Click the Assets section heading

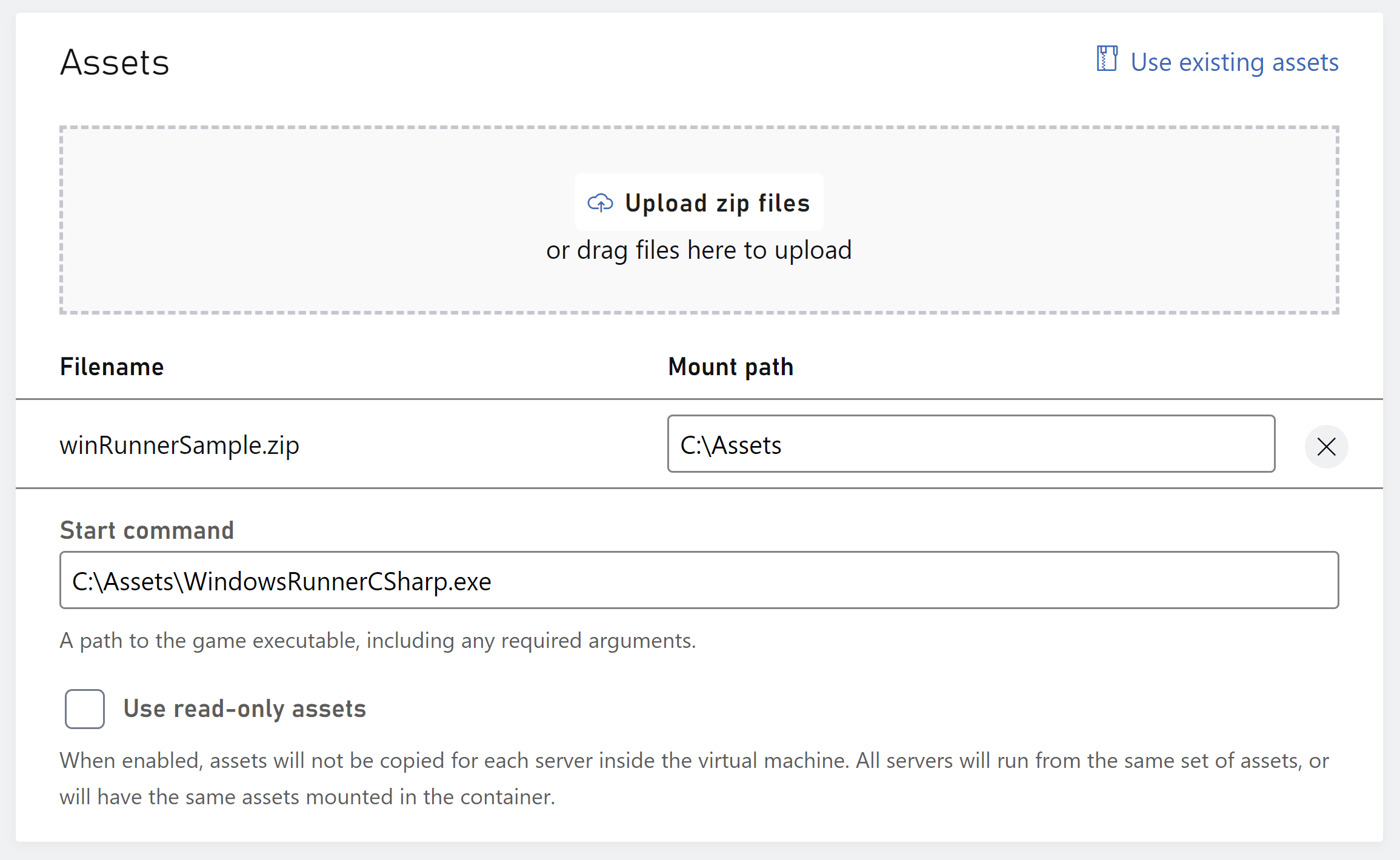click(115, 62)
